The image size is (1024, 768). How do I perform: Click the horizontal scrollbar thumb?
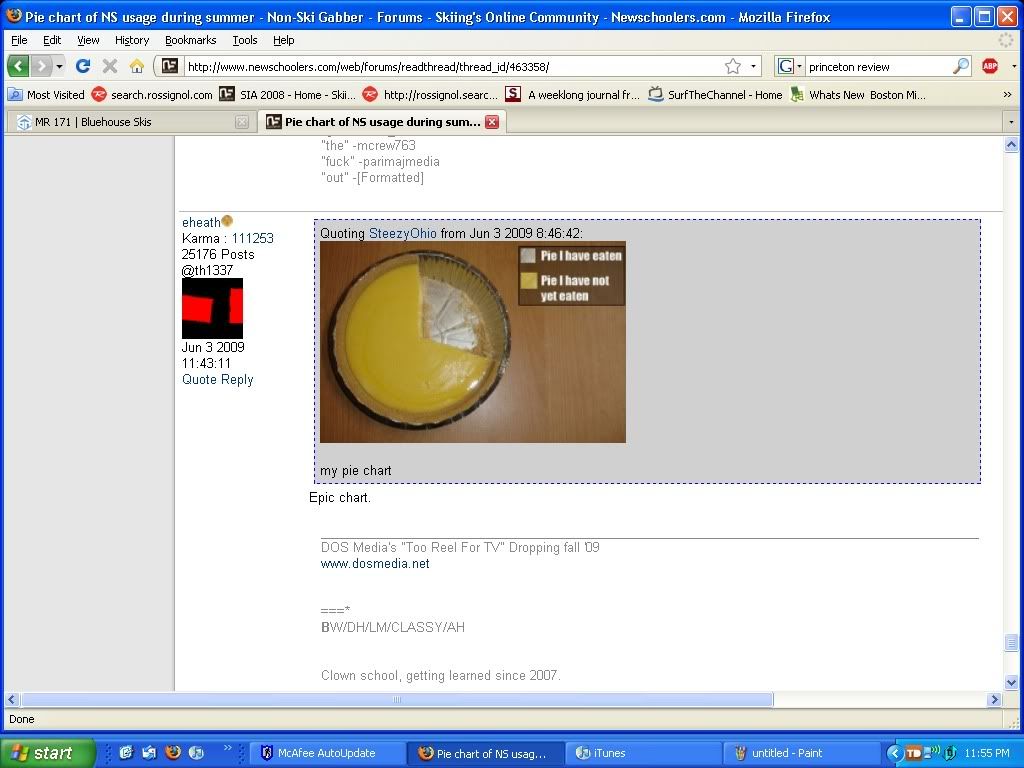[x=397, y=700]
